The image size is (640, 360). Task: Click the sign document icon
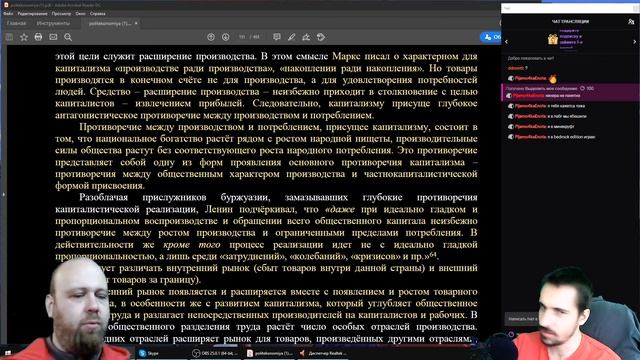point(306,37)
